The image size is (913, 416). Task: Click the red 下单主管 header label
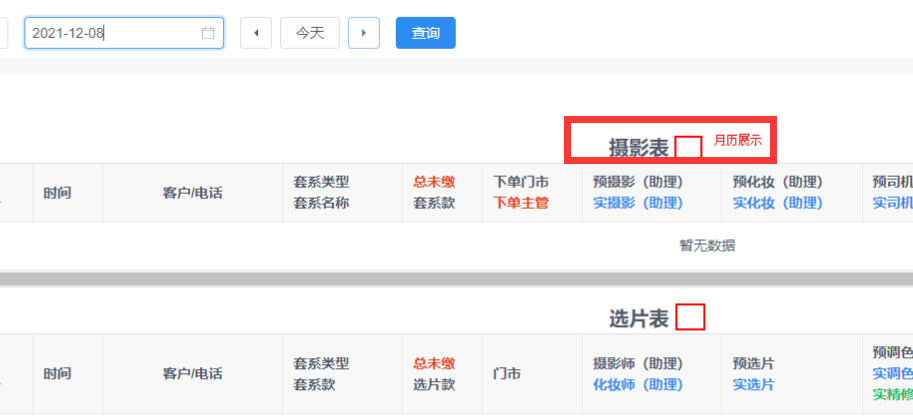coord(521,203)
